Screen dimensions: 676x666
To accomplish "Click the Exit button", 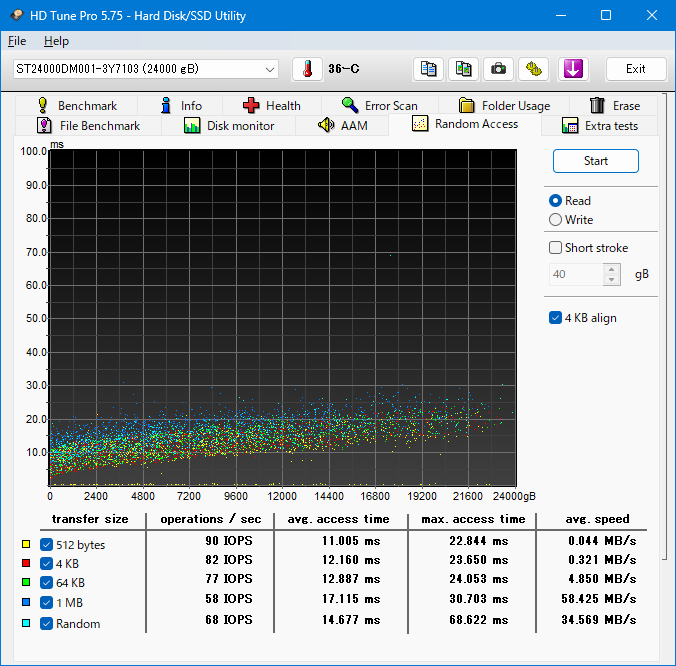I will (x=635, y=69).
